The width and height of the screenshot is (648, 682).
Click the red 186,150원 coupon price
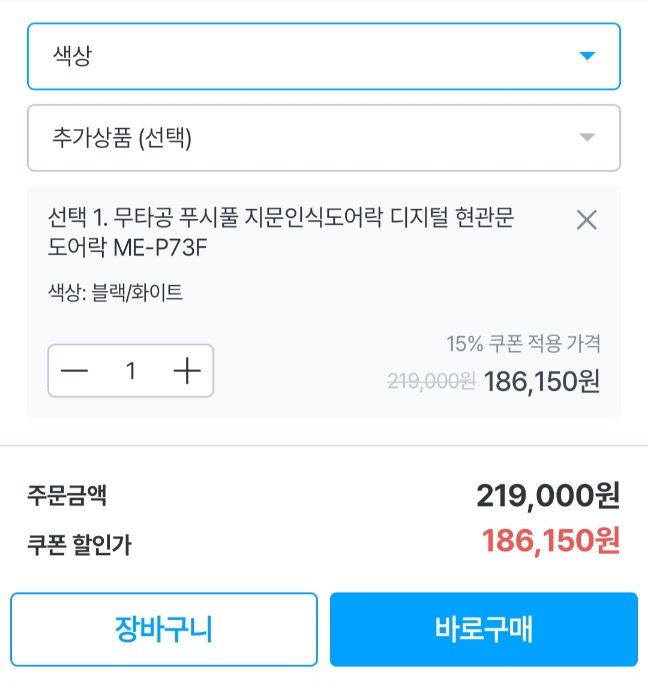coord(551,542)
